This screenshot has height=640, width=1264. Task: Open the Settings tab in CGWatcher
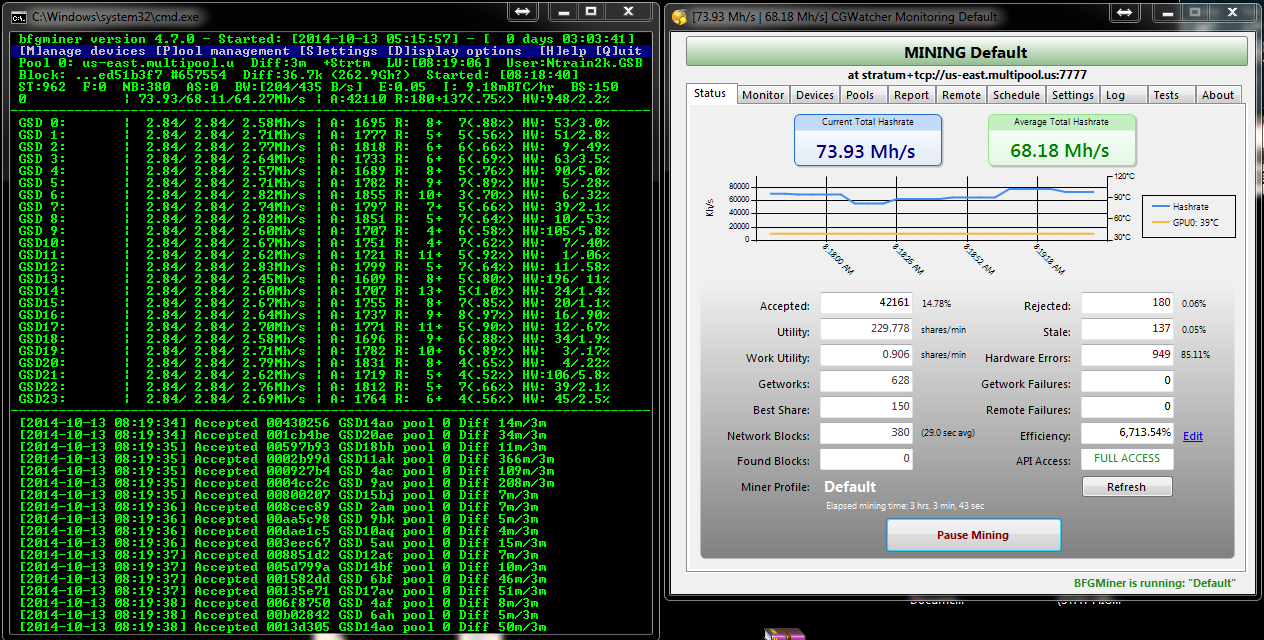(1072, 95)
